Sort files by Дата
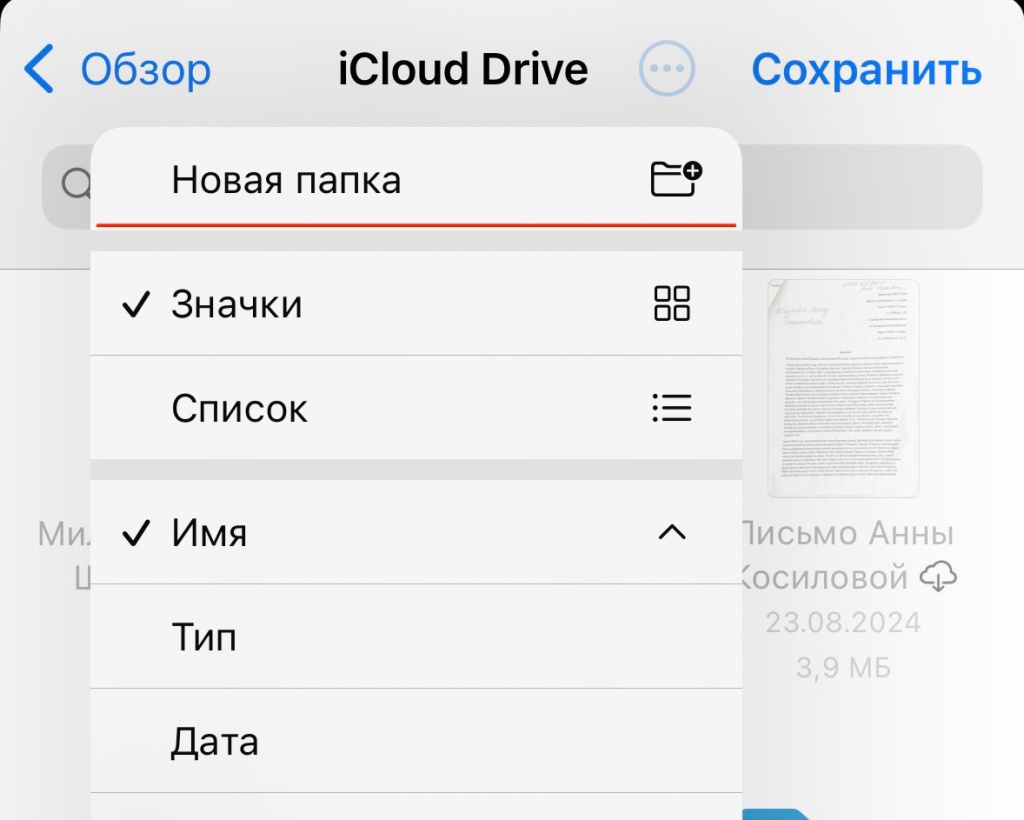 click(x=215, y=742)
